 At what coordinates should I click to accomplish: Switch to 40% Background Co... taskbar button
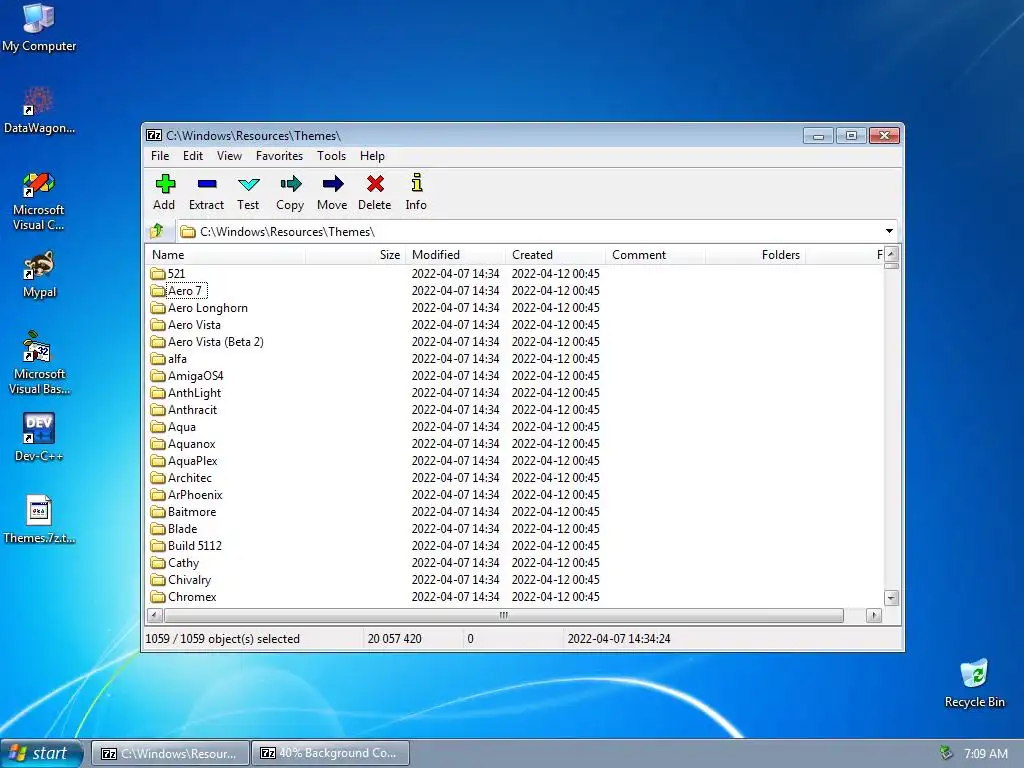coord(330,753)
